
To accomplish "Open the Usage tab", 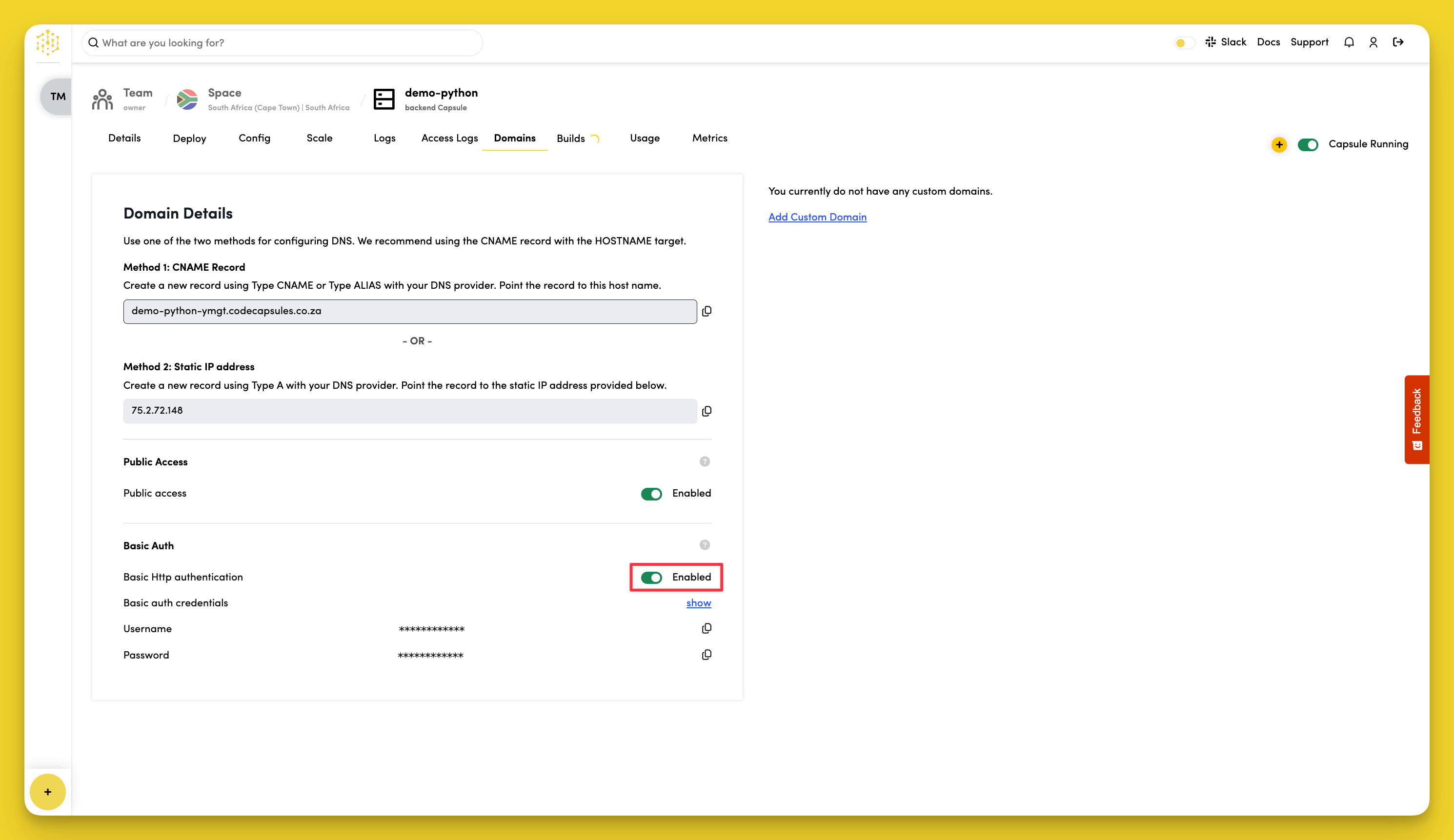I will point(645,138).
